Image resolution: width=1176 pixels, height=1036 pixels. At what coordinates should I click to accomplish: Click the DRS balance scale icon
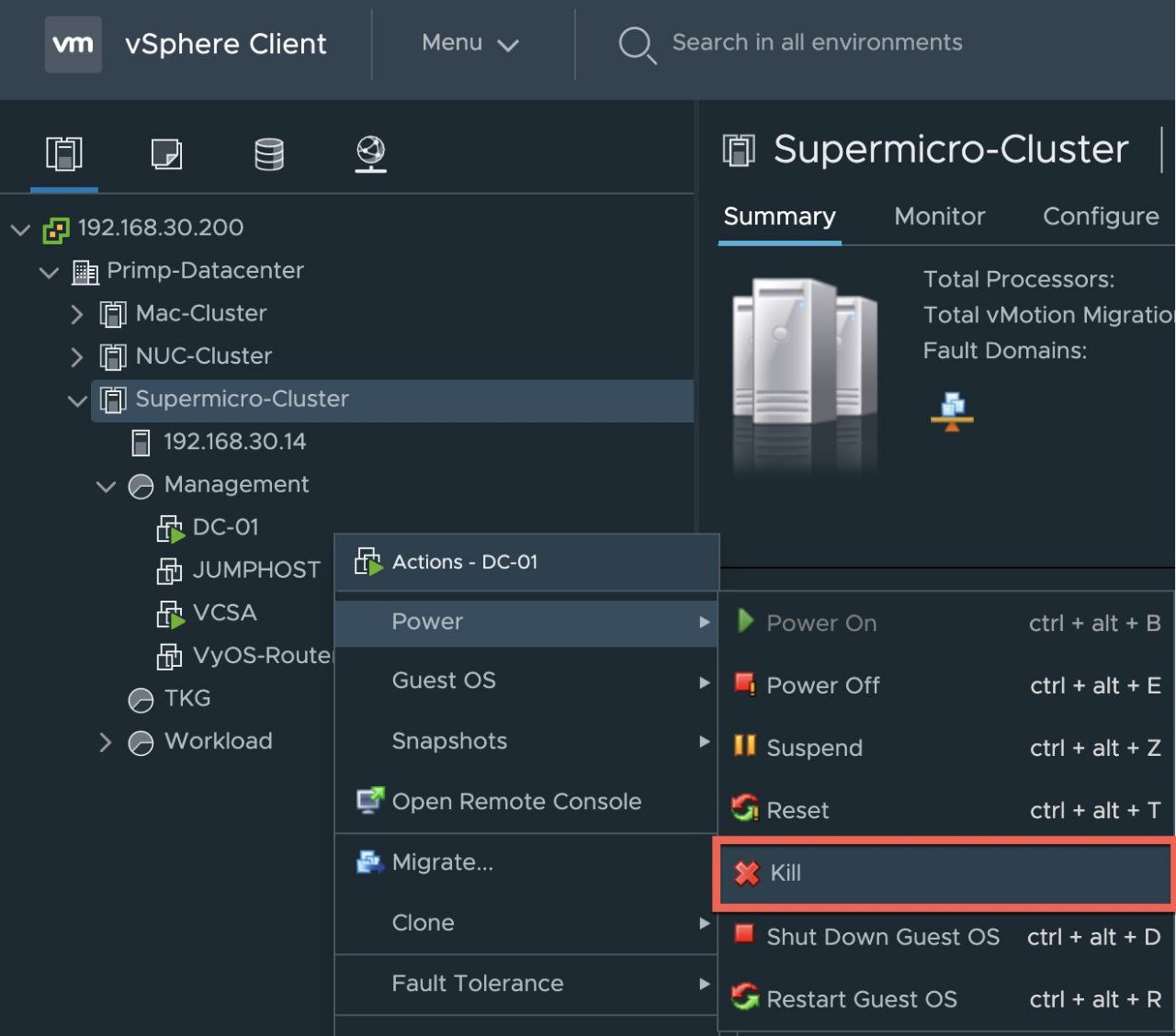pyautogui.click(x=952, y=411)
